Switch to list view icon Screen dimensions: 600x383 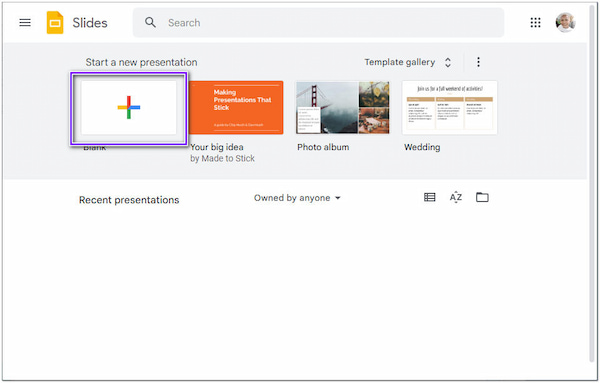pos(430,197)
